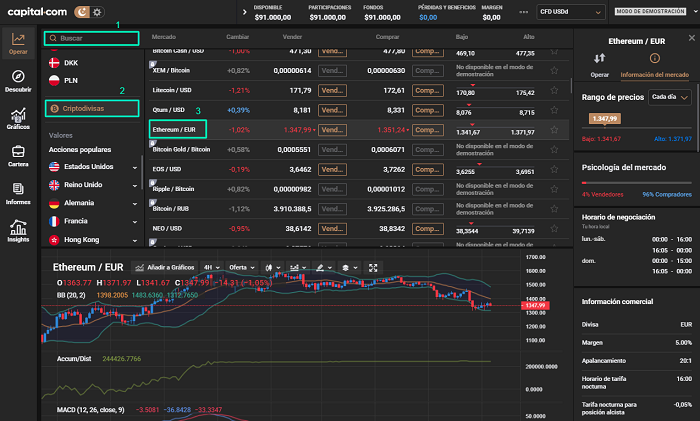
Task: Favorite NEO / USD with the star
Action: 554,229
